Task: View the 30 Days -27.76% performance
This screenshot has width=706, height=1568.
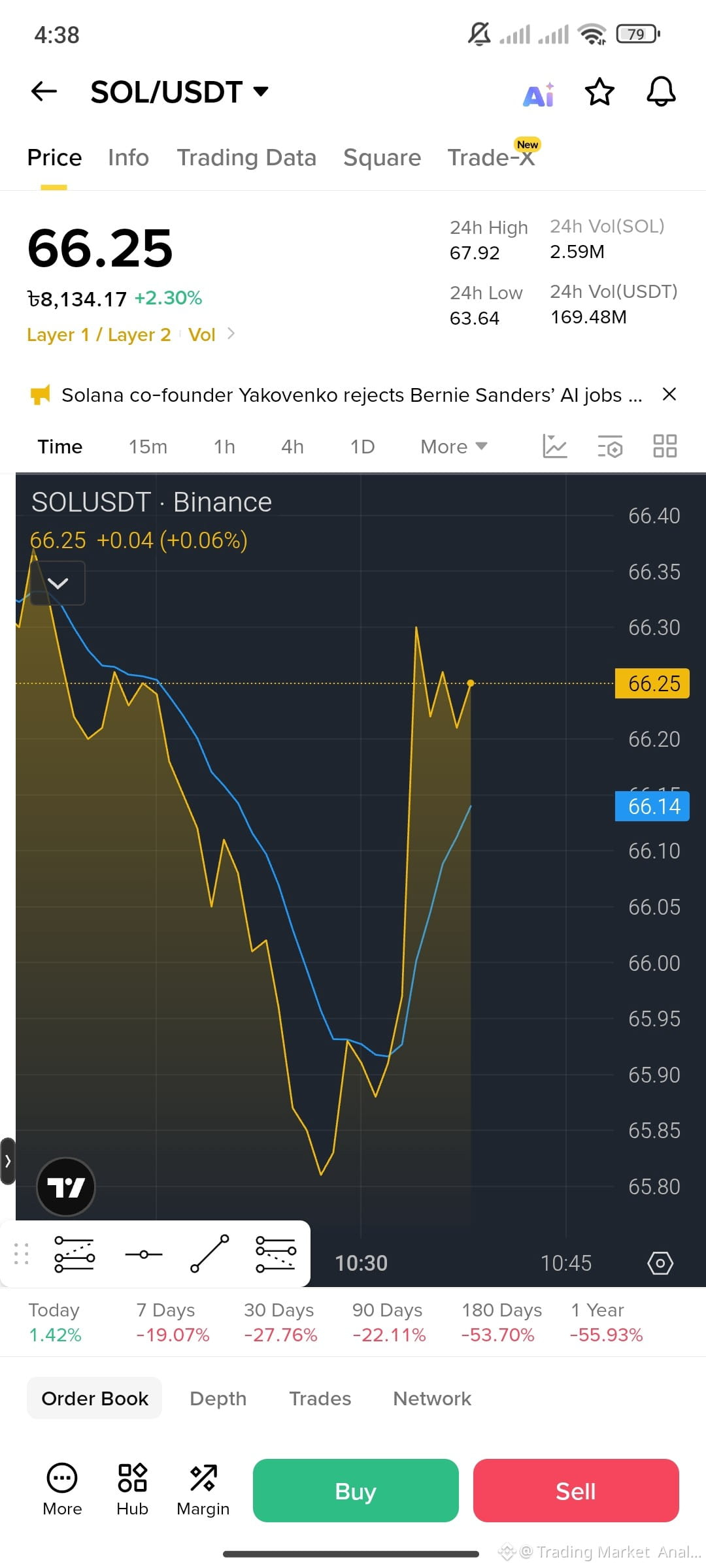Action: [280, 1322]
